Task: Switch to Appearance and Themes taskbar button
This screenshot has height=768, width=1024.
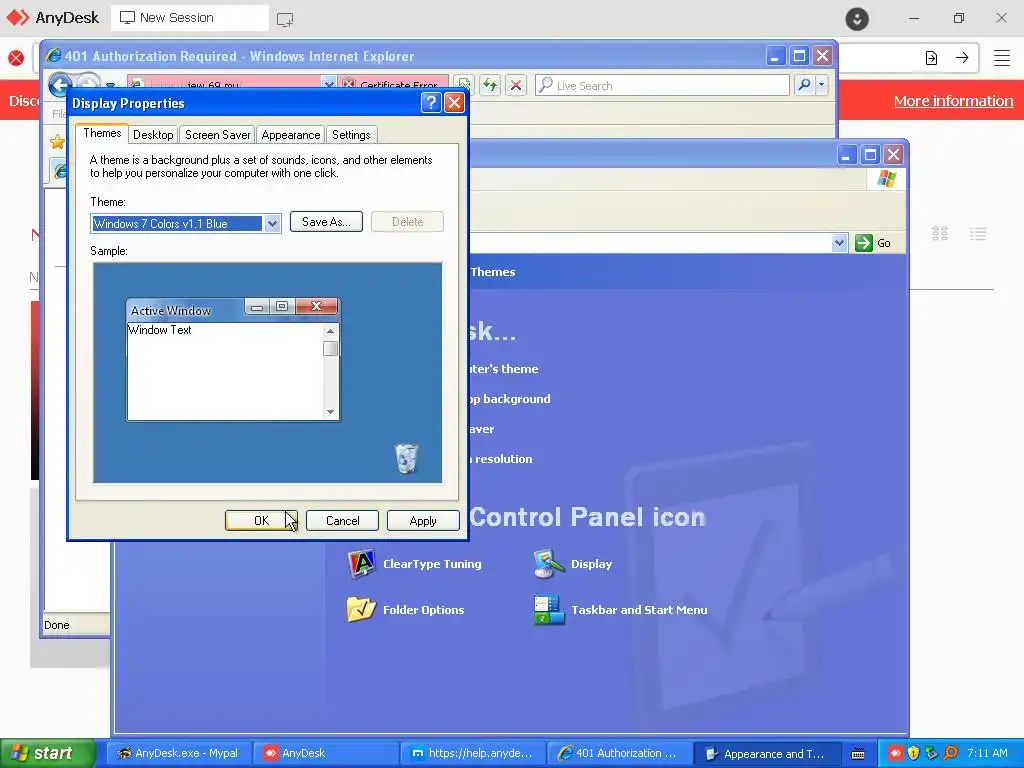Action: [766, 753]
